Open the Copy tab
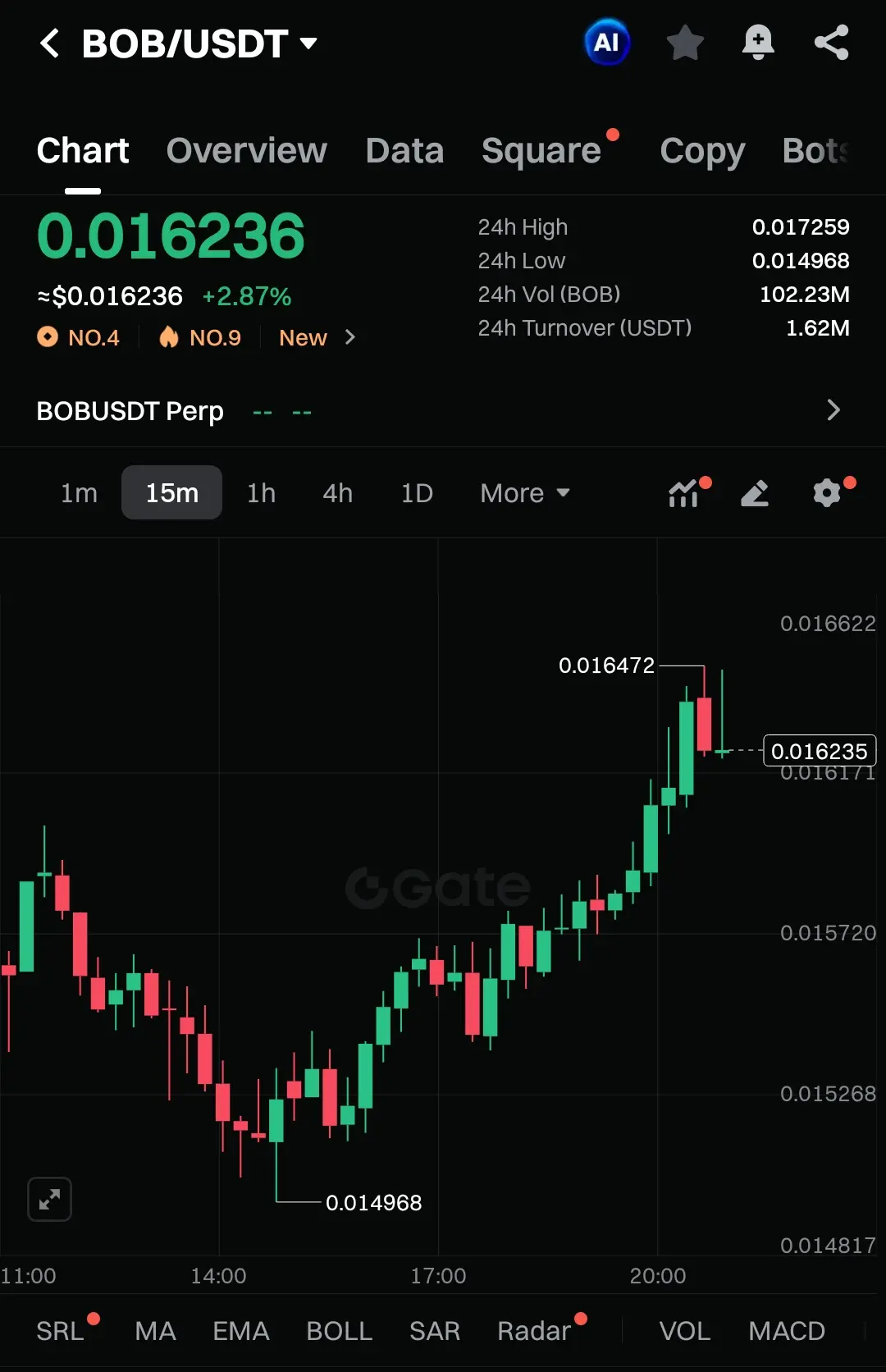This screenshot has width=886, height=1372. (x=702, y=151)
